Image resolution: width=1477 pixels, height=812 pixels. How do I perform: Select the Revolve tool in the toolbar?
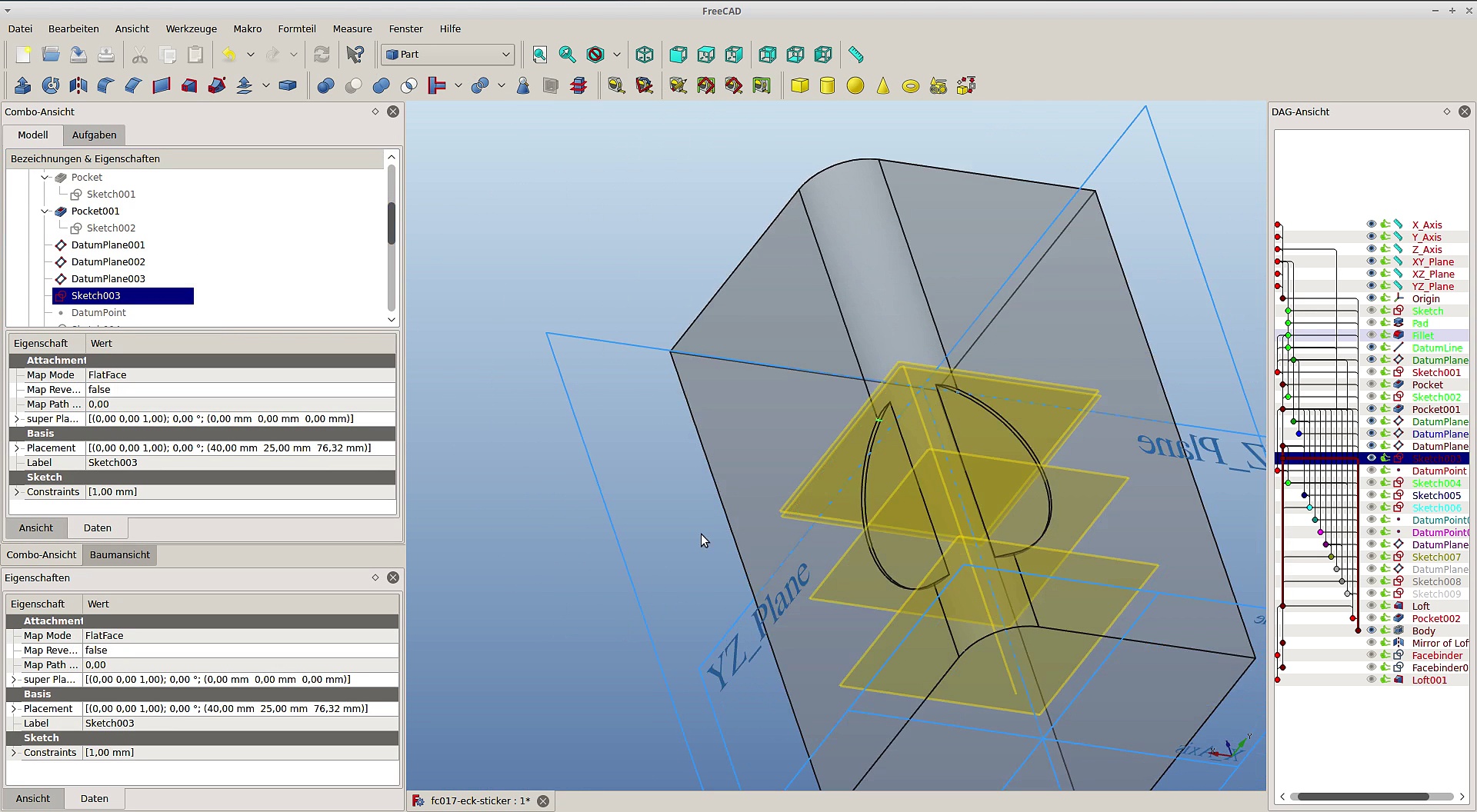pos(51,85)
